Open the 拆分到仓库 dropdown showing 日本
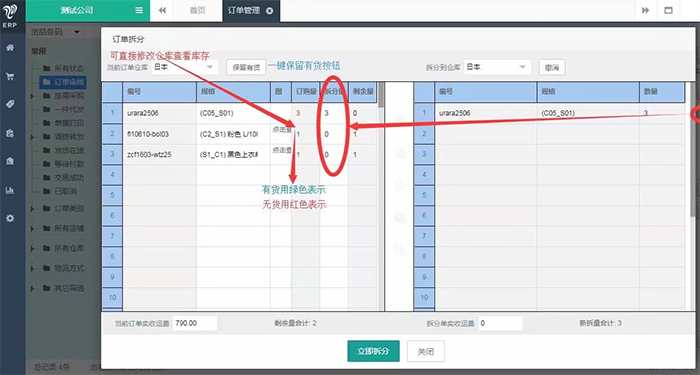The height and width of the screenshot is (375, 700). tap(497, 67)
